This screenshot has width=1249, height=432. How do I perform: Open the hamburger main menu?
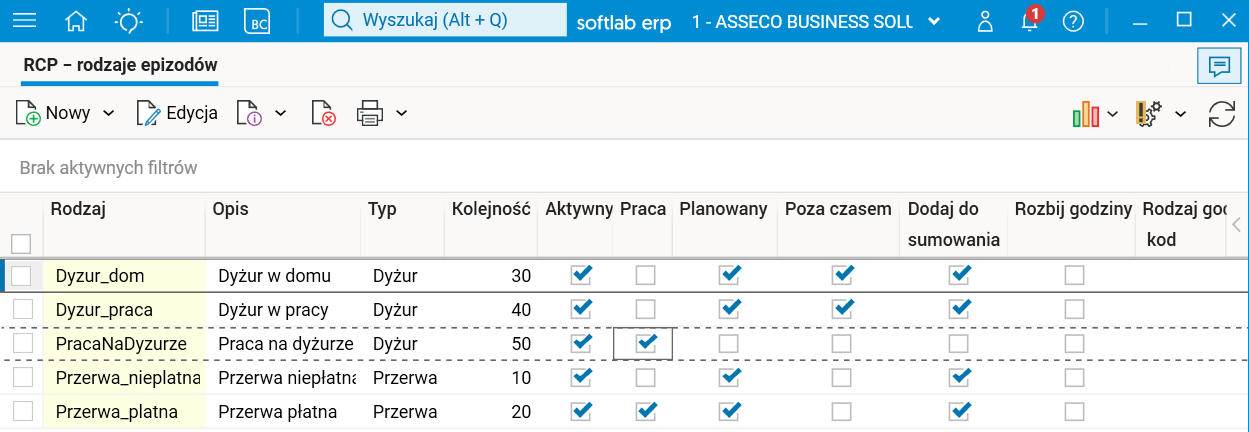22,21
